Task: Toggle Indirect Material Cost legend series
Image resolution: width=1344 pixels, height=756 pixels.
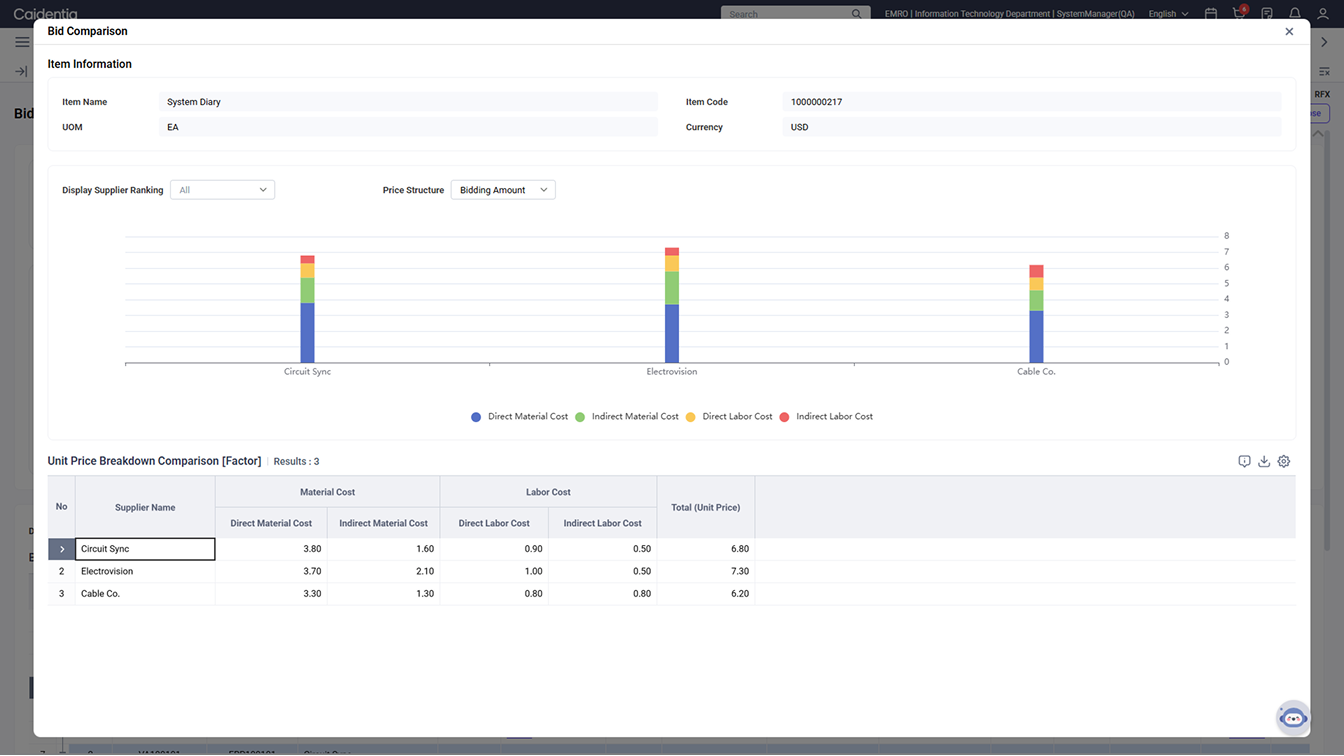Action: click(x=626, y=416)
